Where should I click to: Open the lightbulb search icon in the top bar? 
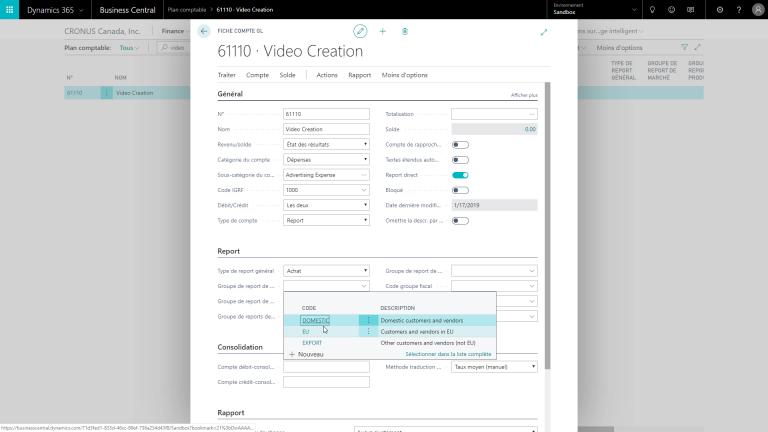click(652, 9)
